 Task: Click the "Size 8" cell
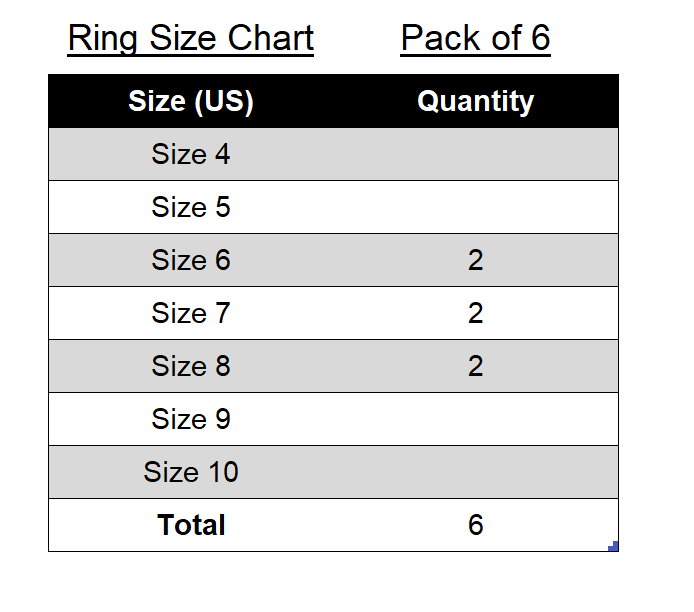pos(191,366)
